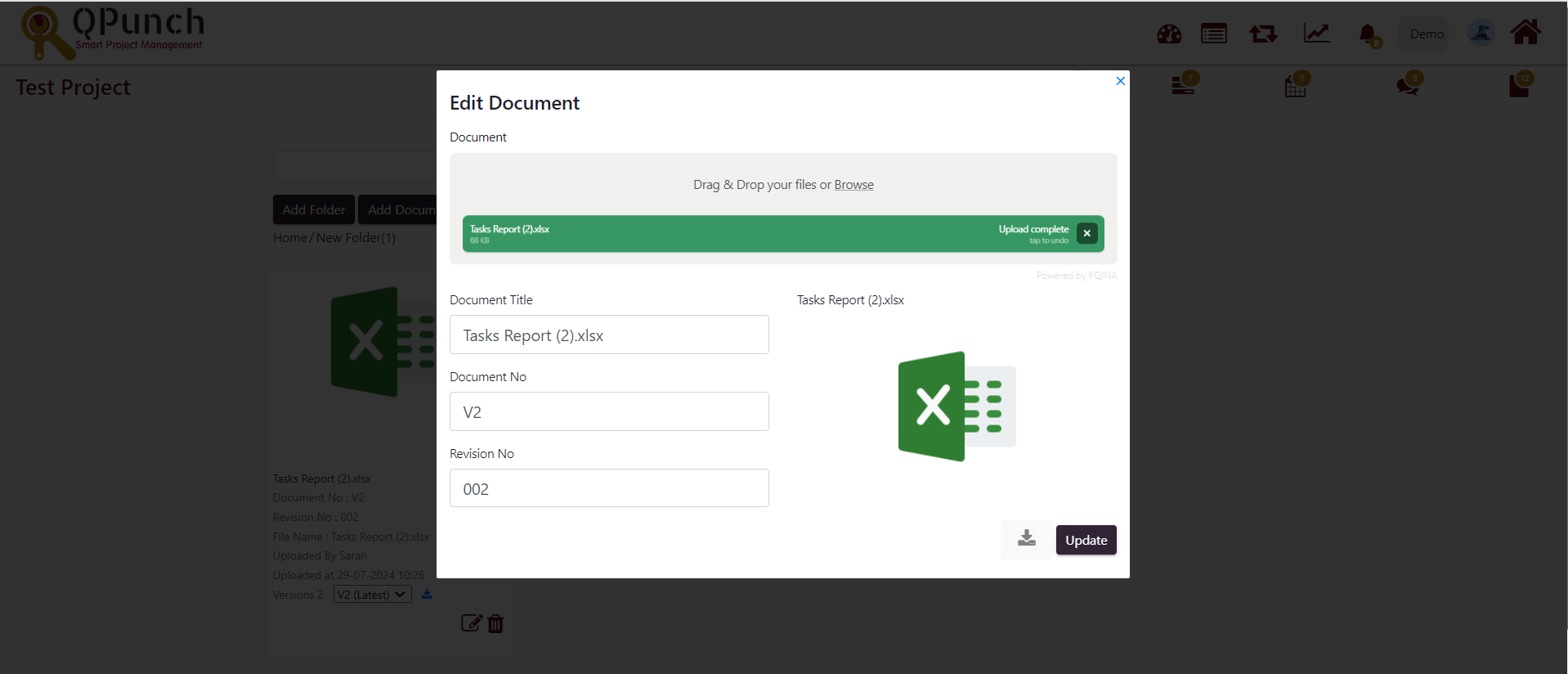This screenshot has width=1568, height=674.
Task: Open the user avatar profile icon
Action: pyautogui.click(x=1481, y=33)
